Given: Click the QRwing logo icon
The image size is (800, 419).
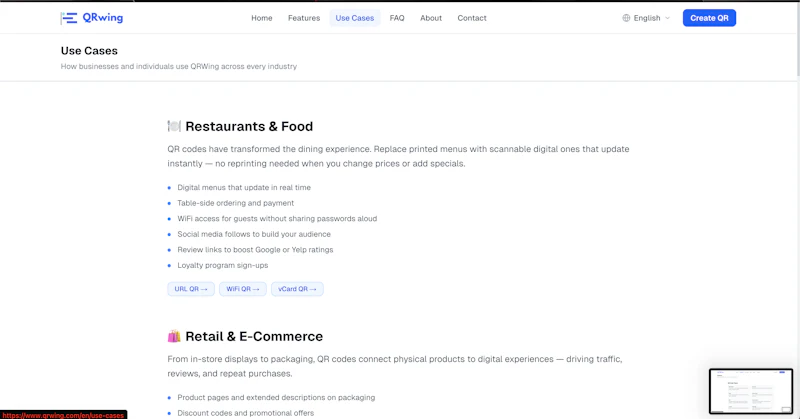Looking at the screenshot, I should click(69, 18).
